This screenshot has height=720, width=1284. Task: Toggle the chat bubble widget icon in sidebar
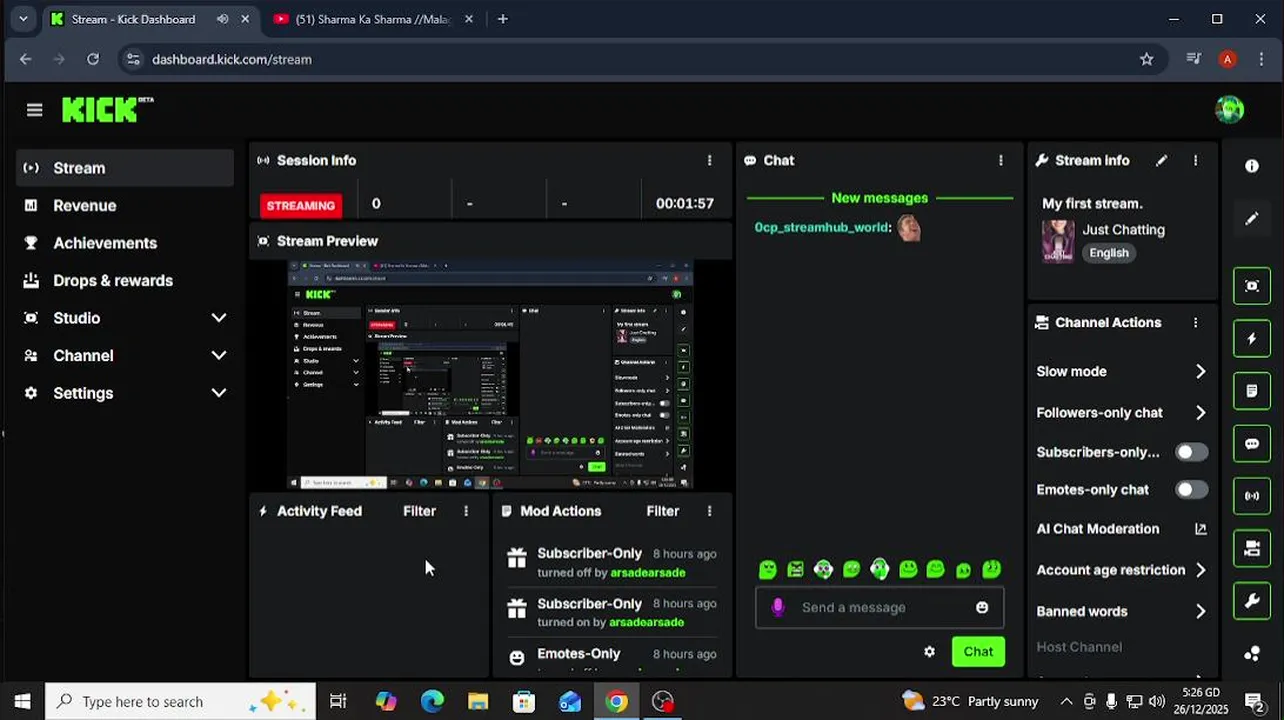click(1252, 444)
